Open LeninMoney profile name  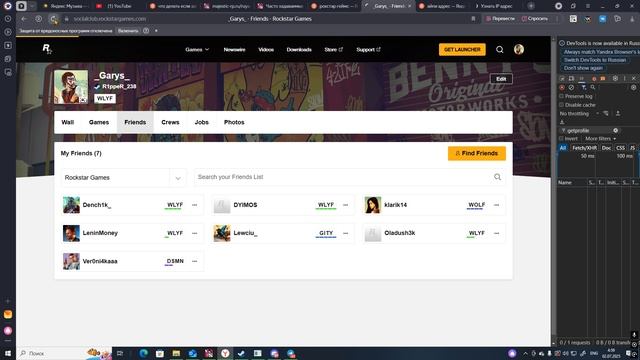100,233
